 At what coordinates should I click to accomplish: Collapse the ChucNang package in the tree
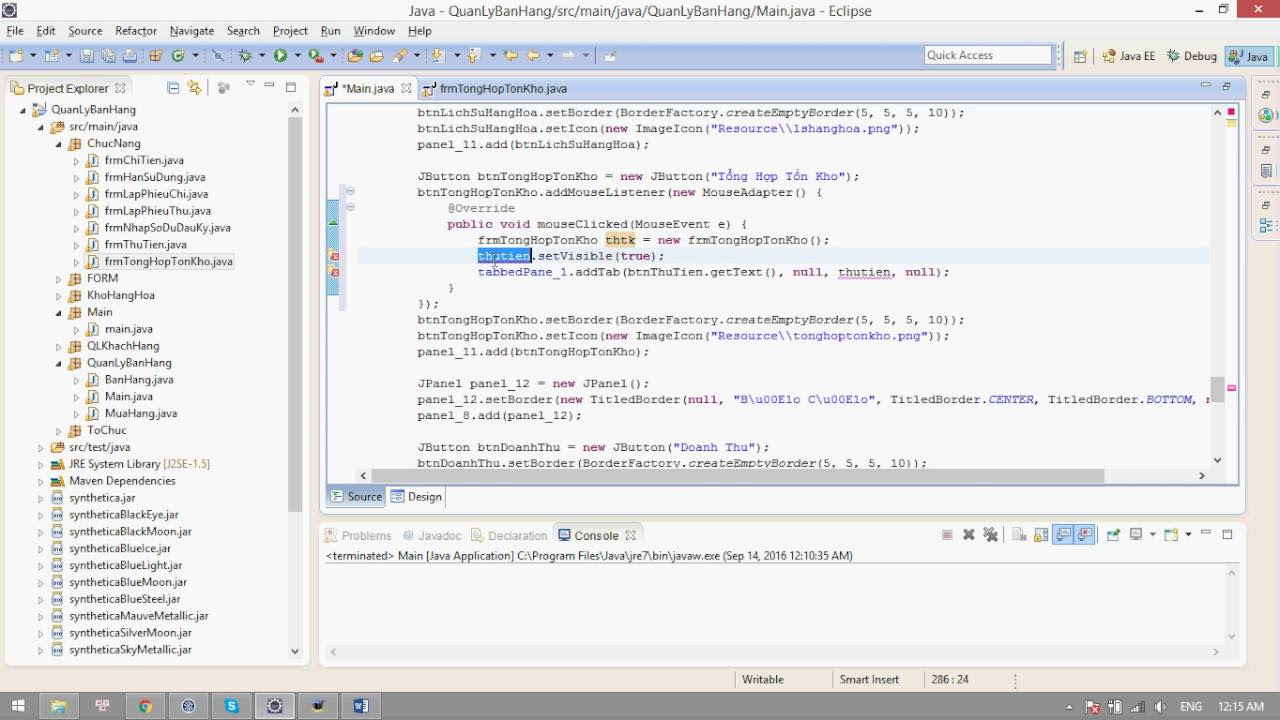(58, 143)
